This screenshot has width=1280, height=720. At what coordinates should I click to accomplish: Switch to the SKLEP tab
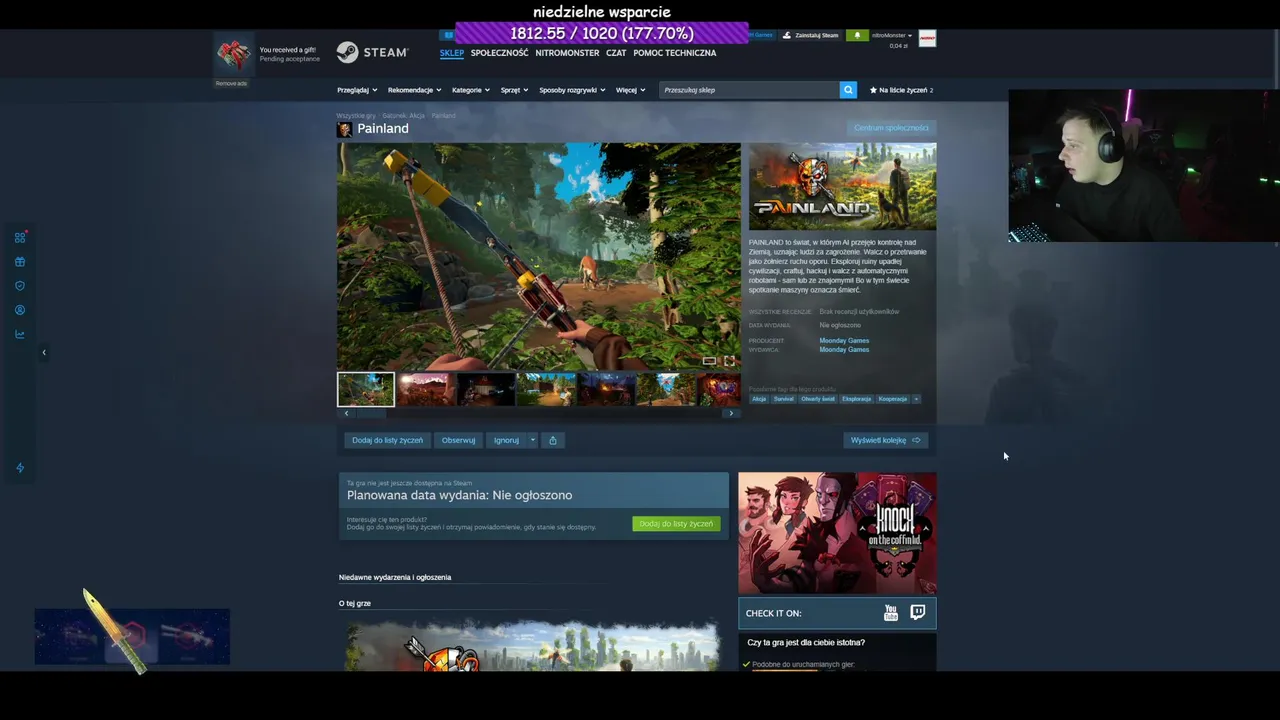452,53
